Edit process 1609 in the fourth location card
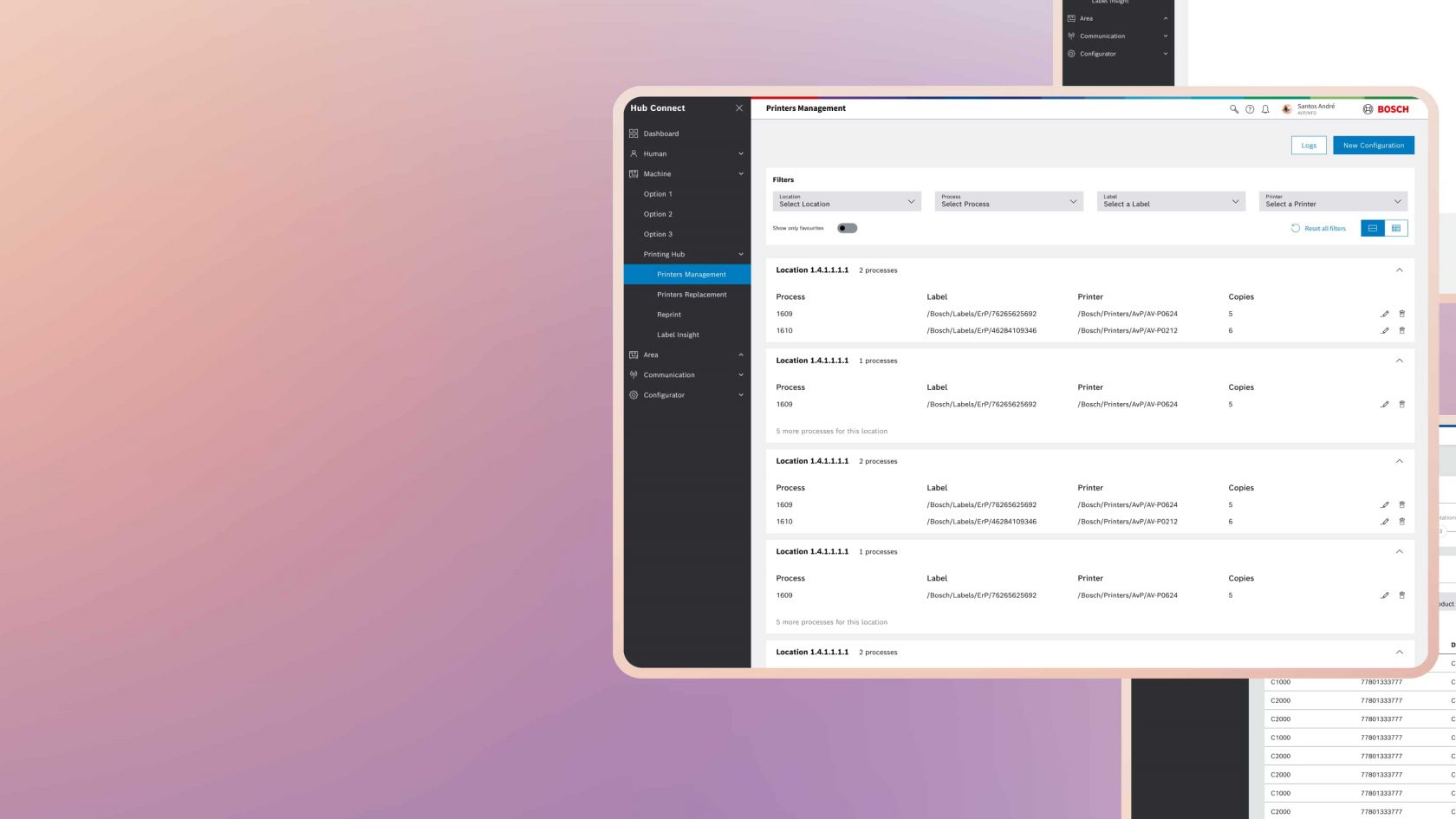 point(1385,595)
